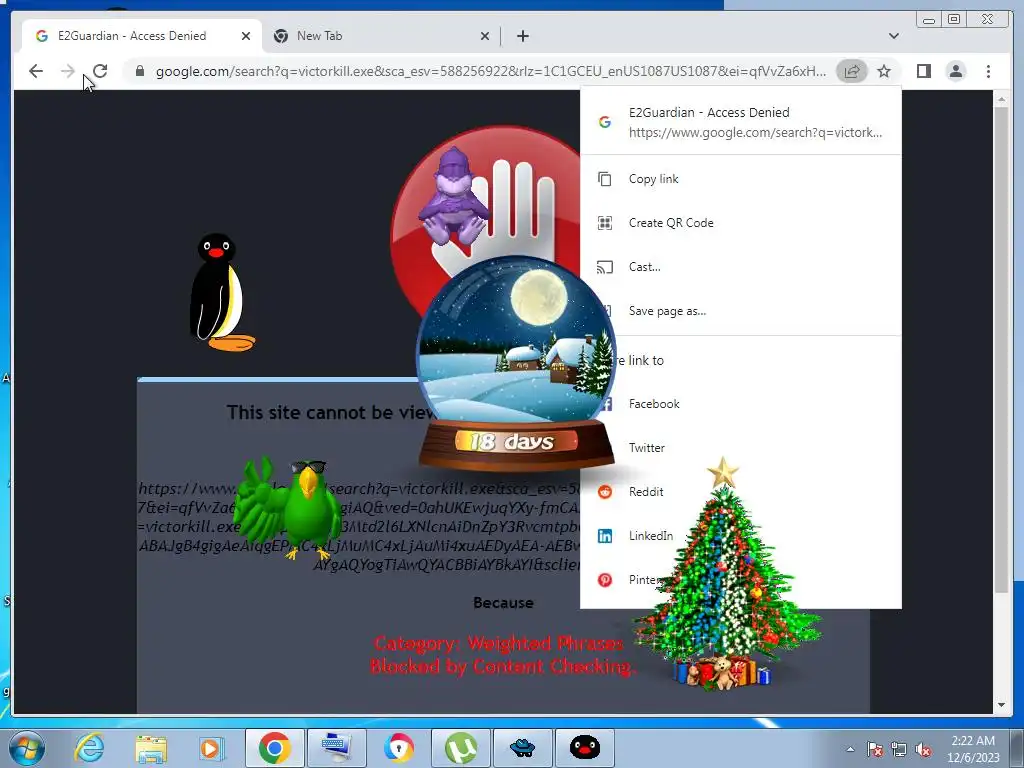1024x768 pixels.
Task: Share link to Facebook
Action: pos(741,404)
